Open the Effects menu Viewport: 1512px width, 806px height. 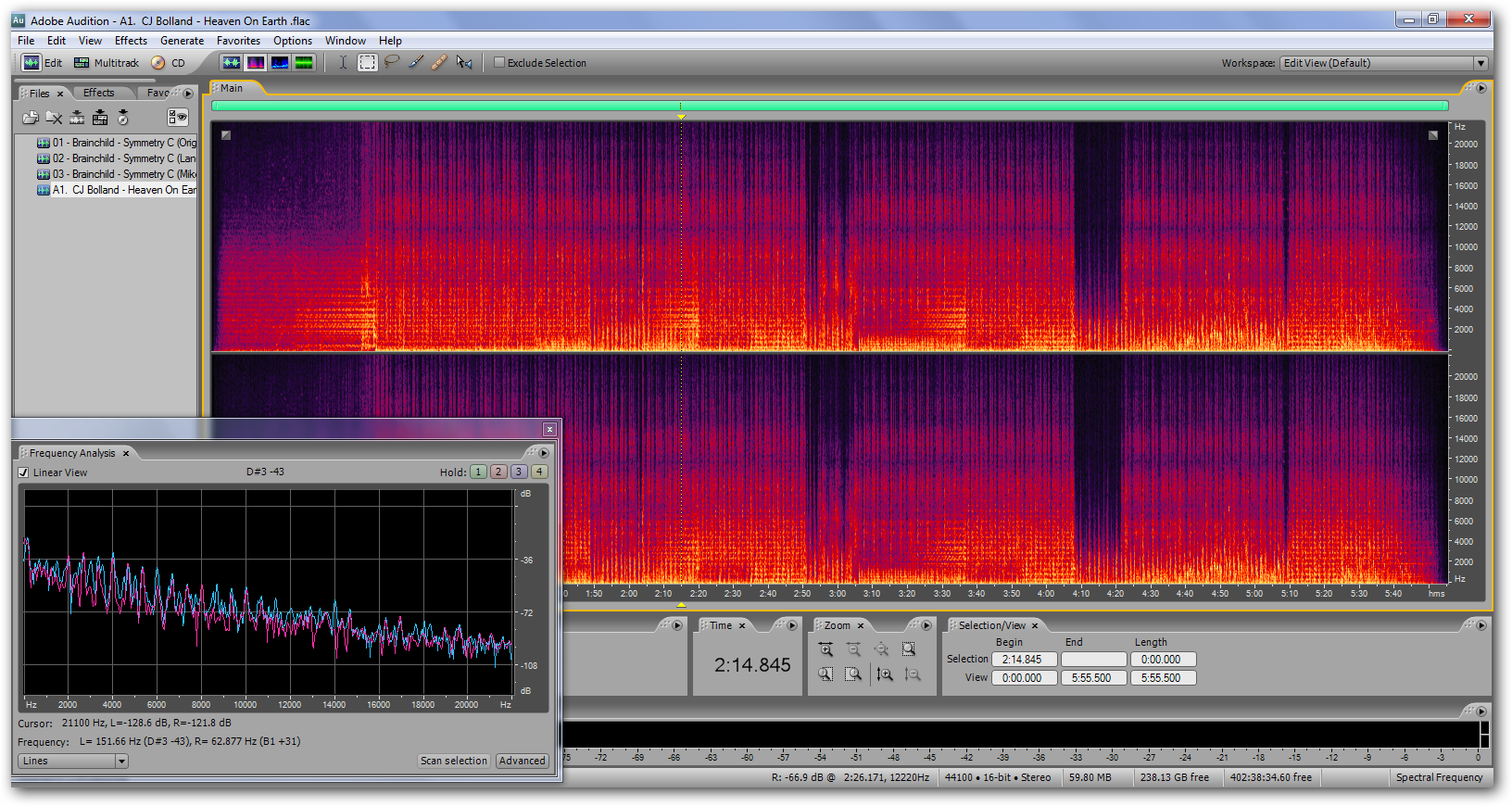[x=131, y=41]
